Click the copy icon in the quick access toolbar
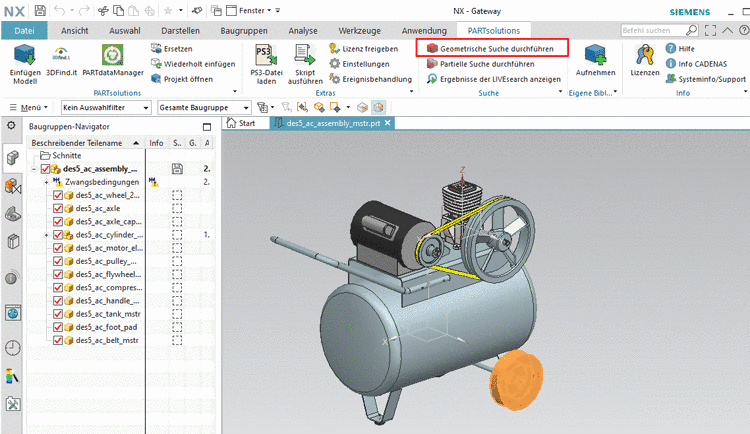The height and width of the screenshot is (434, 750). (x=118, y=11)
